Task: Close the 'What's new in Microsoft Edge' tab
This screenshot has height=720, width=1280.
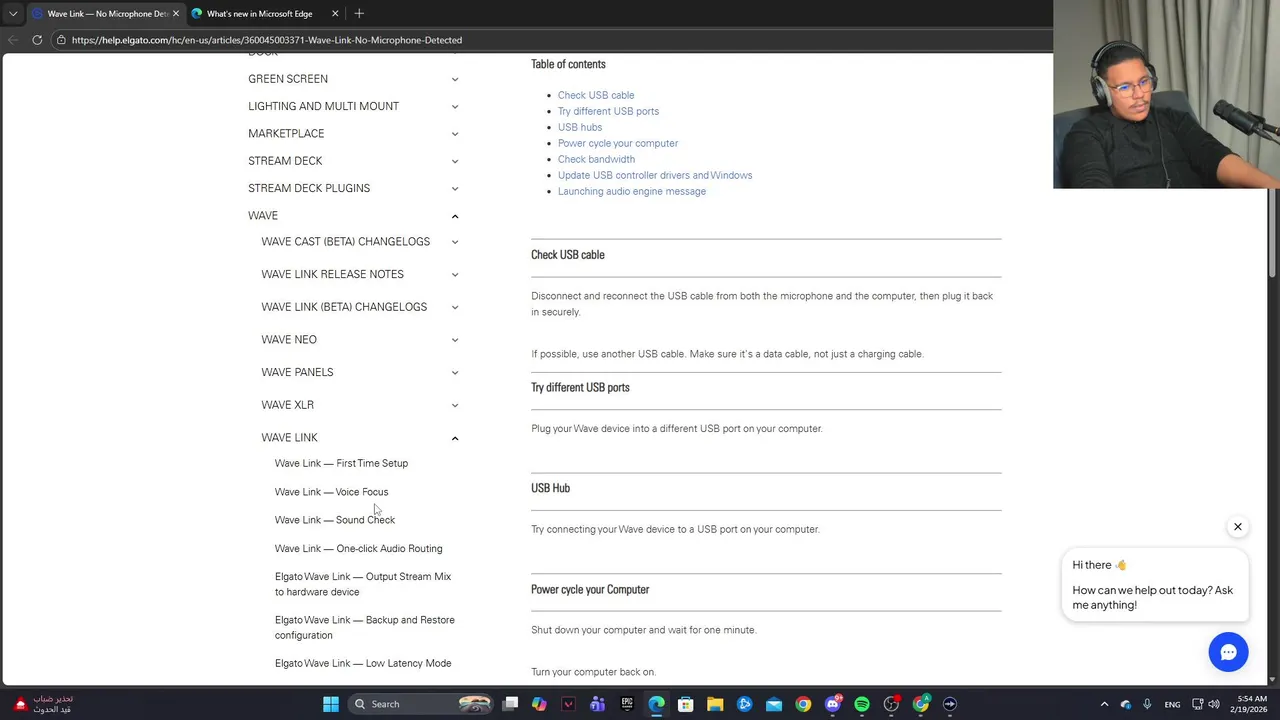Action: 335,13
